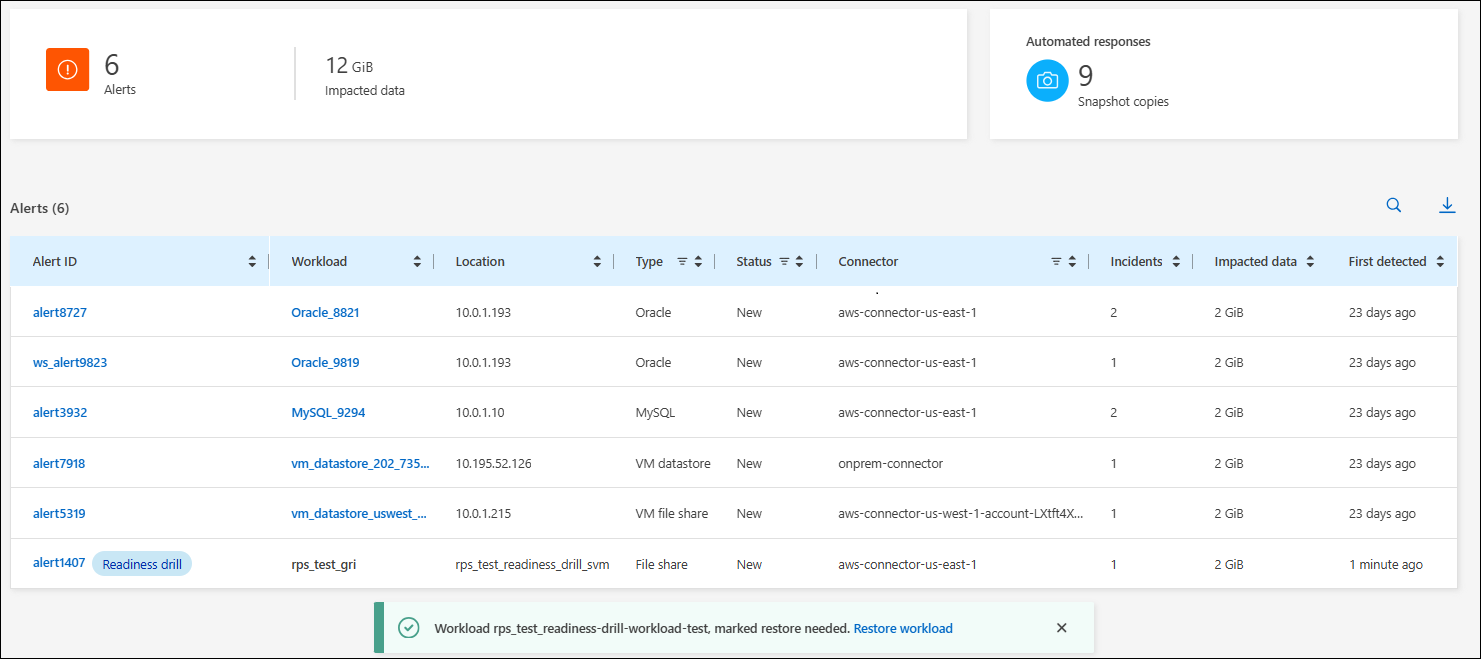Open the MySQL_9294 workload link
The width and height of the screenshot is (1481, 659).
tap(328, 413)
